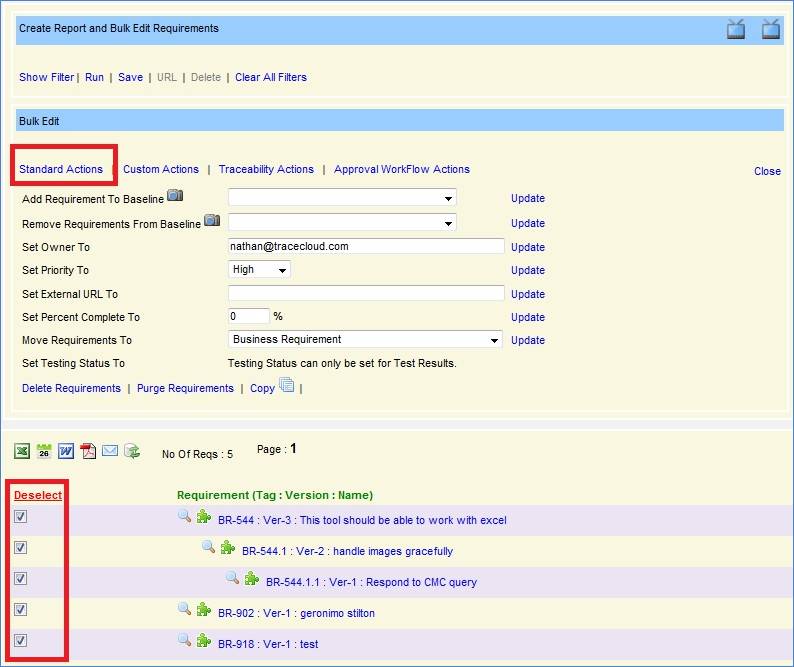Click the Show Filter link
The image size is (794, 667).
click(46, 78)
